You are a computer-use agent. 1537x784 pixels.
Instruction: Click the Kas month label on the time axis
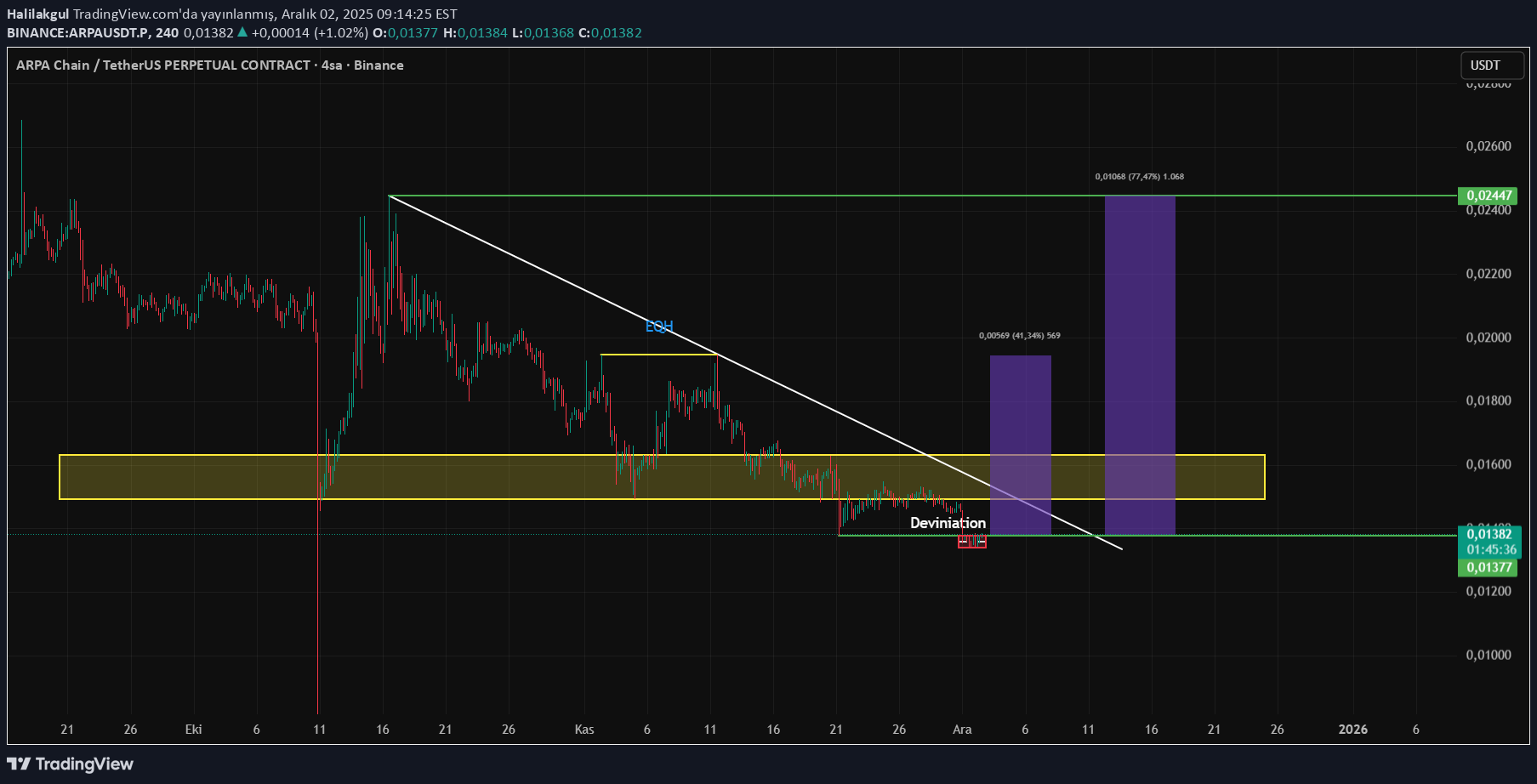pyautogui.click(x=584, y=730)
